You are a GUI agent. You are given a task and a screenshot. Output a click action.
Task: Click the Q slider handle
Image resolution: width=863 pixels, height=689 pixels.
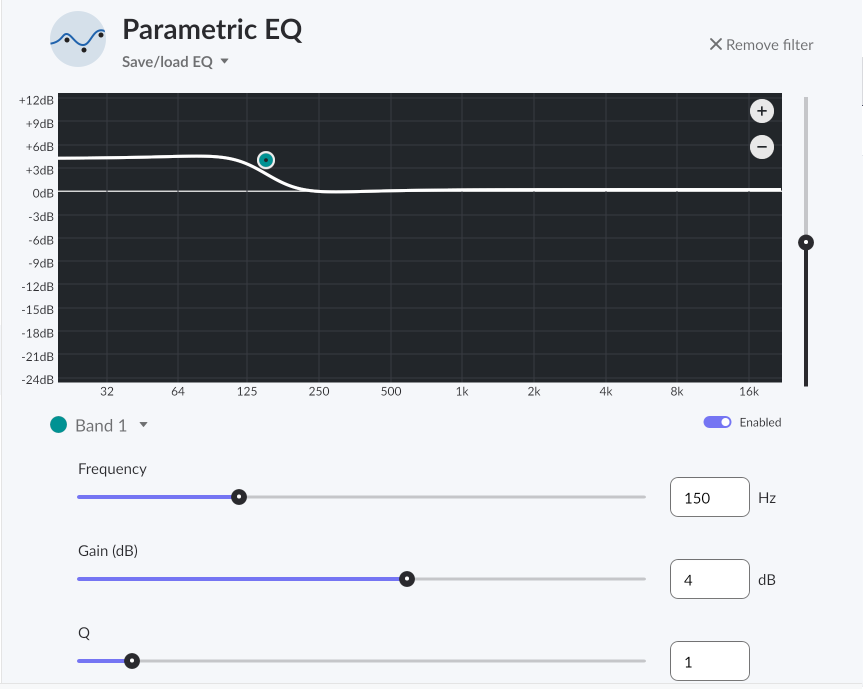132,661
